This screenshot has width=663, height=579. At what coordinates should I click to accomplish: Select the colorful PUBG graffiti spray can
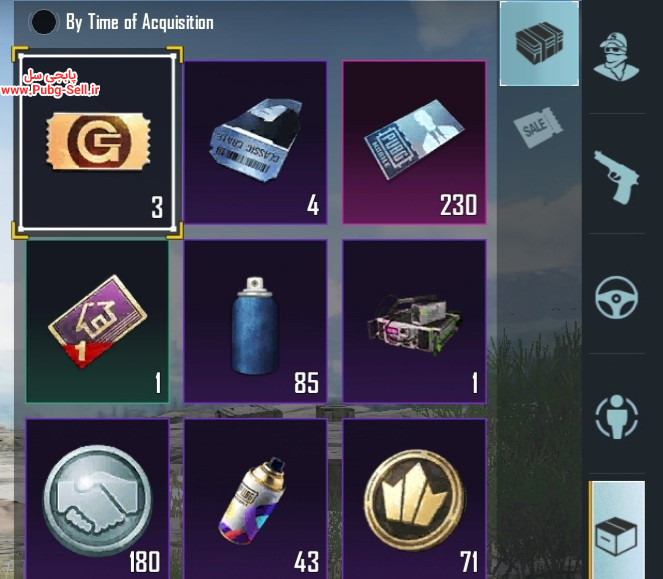pyautogui.click(x=256, y=499)
